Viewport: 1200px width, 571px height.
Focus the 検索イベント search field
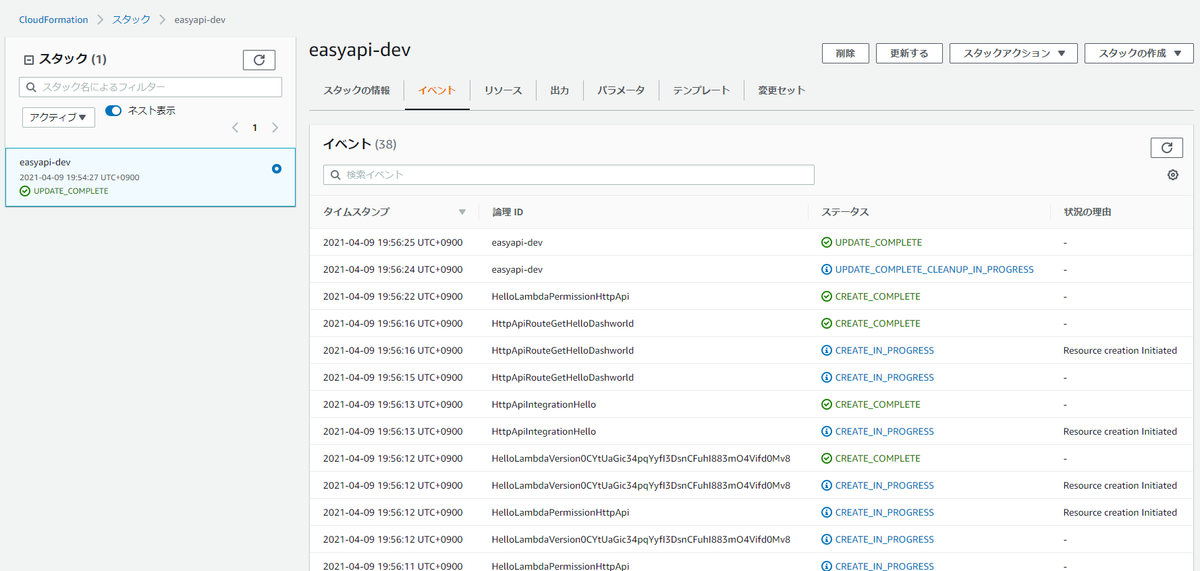click(x=568, y=175)
